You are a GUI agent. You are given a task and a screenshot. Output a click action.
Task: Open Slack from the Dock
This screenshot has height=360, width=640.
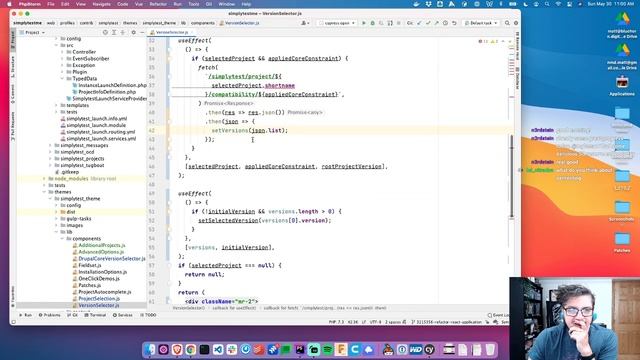pos(231,349)
